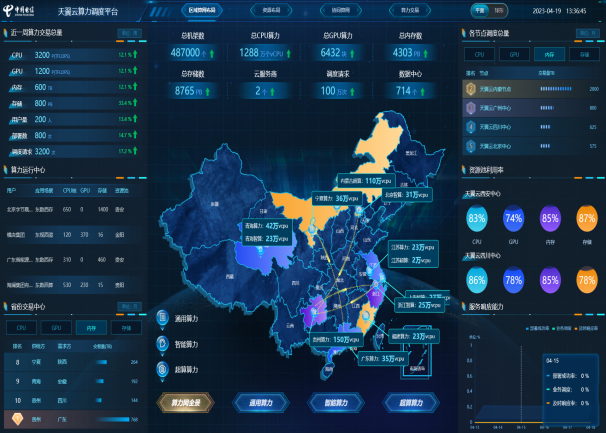
Task: Click the blue rank 5 hexagon badge
Action: 470,146
